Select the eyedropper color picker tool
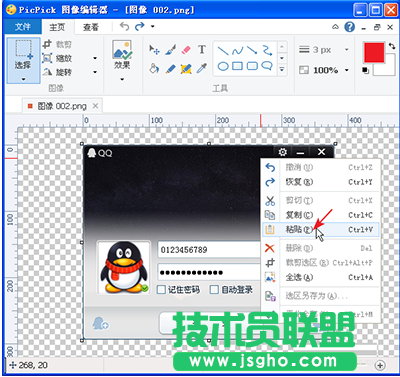 (x=202, y=69)
